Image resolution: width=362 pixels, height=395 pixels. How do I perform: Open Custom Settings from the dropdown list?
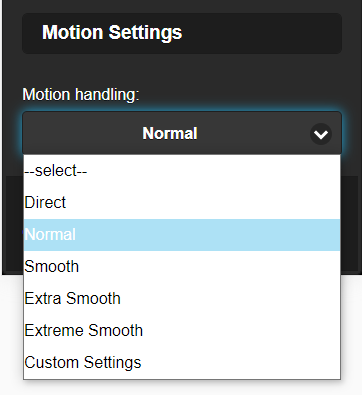(x=182, y=363)
